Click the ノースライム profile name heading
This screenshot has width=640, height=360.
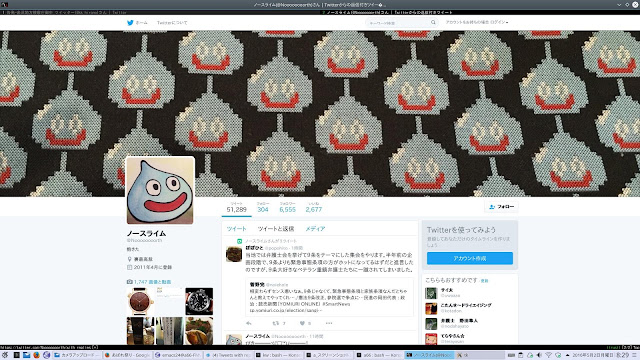pyautogui.click(x=146, y=233)
